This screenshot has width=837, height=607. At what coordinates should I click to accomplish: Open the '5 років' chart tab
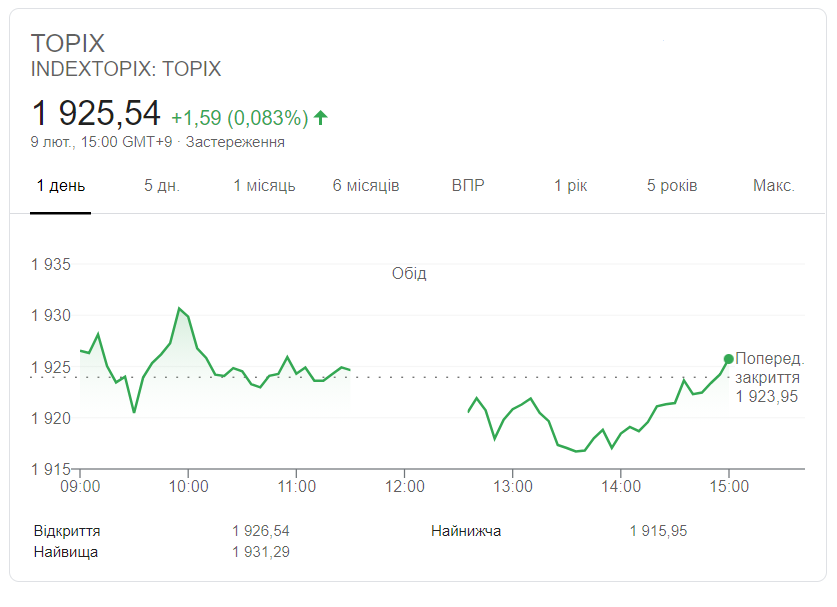[672, 186]
